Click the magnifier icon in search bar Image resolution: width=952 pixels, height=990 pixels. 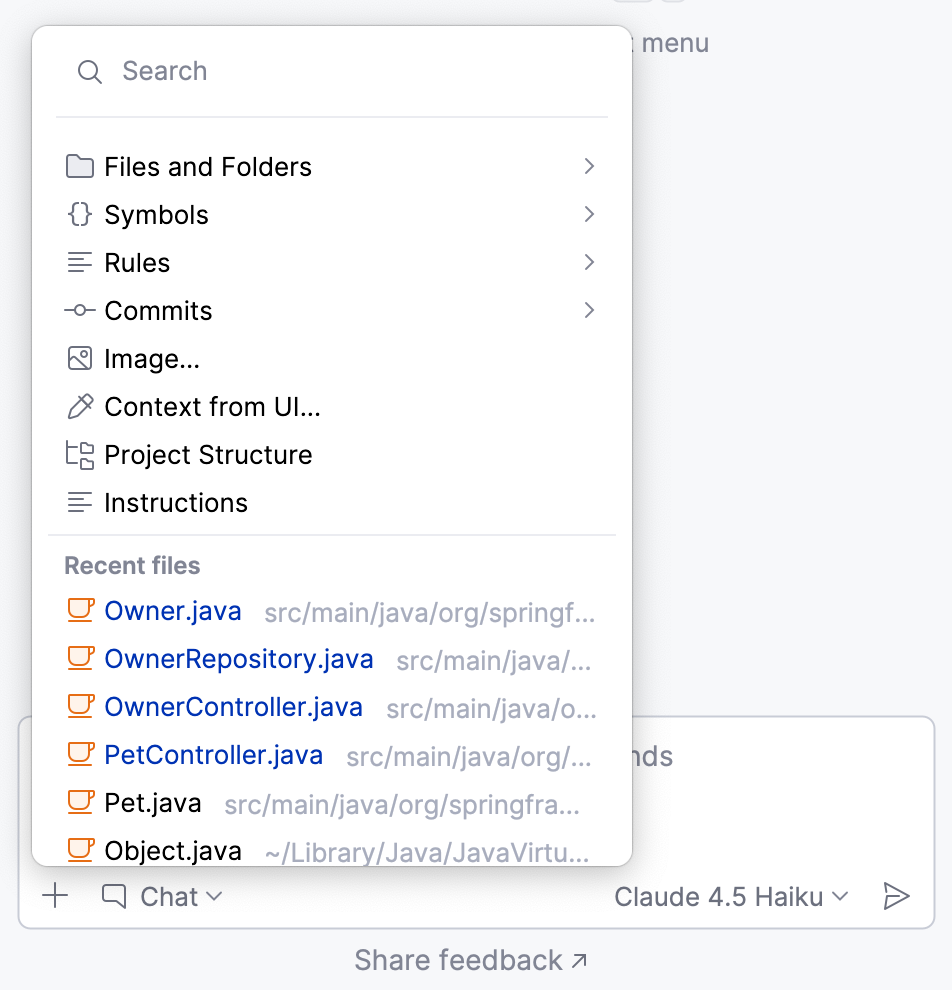90,72
